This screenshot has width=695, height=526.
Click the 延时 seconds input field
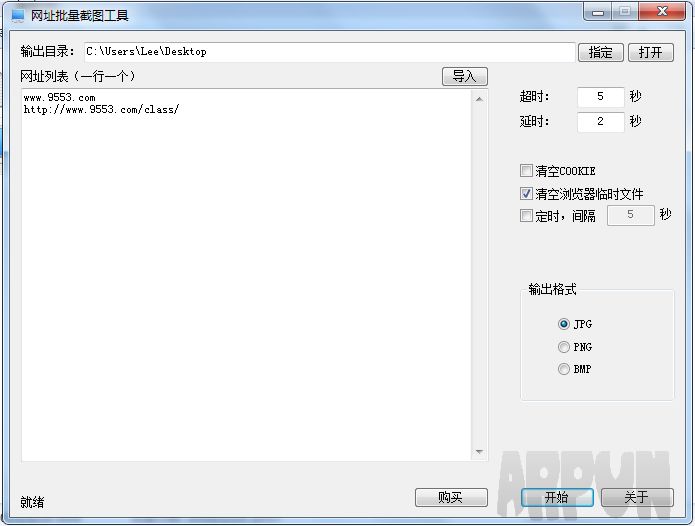pyautogui.click(x=601, y=121)
